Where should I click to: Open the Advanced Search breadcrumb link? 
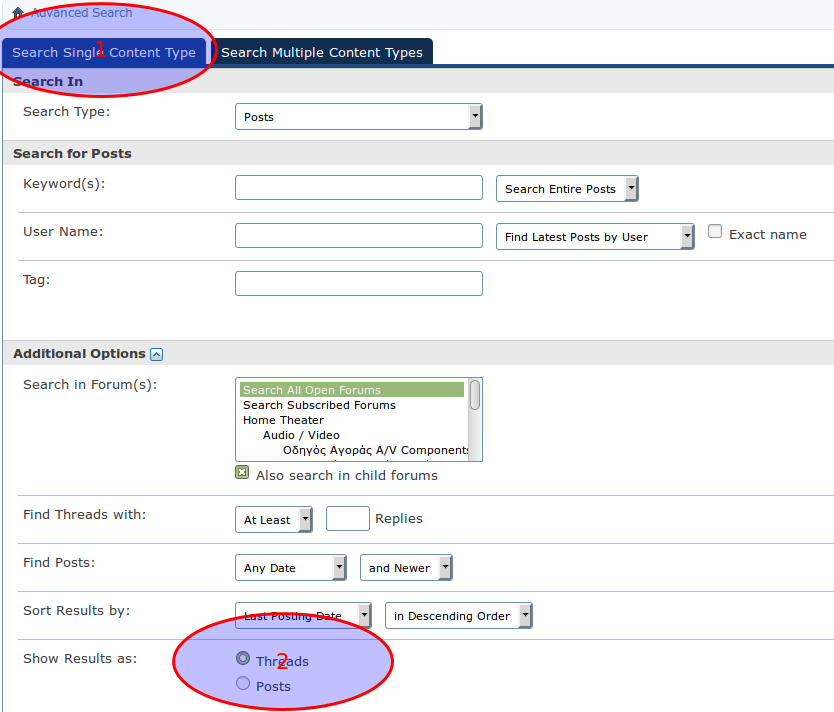81,13
